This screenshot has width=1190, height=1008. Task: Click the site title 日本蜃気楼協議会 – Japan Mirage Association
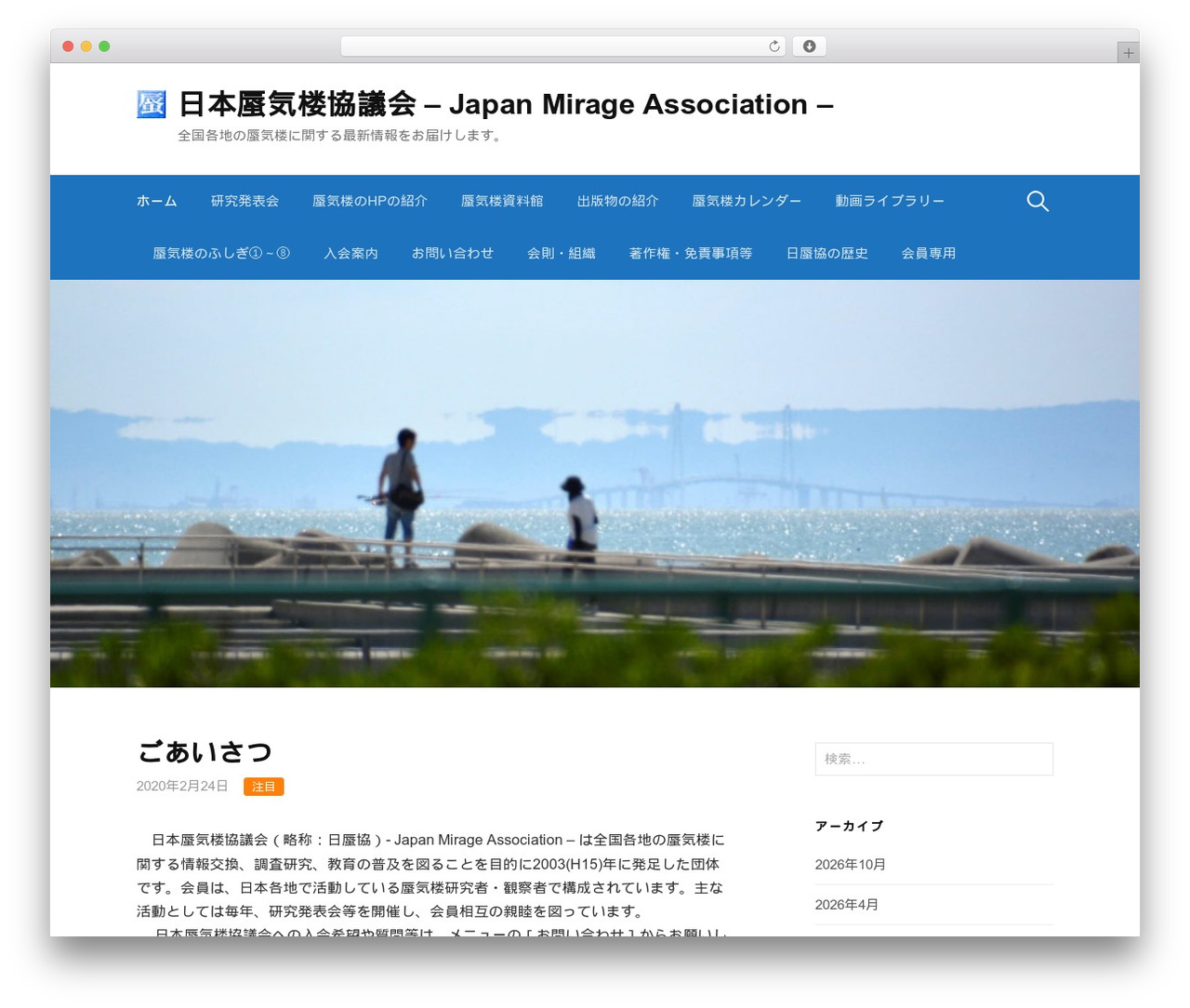click(x=506, y=104)
